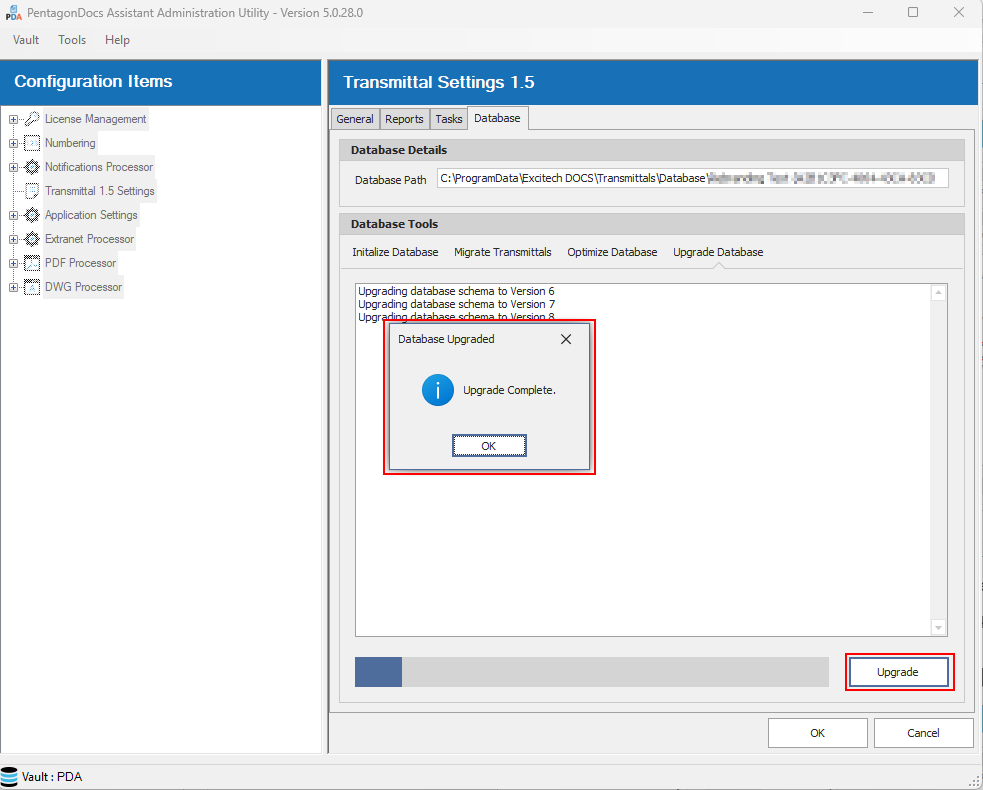Click the Extranet Processor icon
Screen dimensions: 983x790
[32, 239]
